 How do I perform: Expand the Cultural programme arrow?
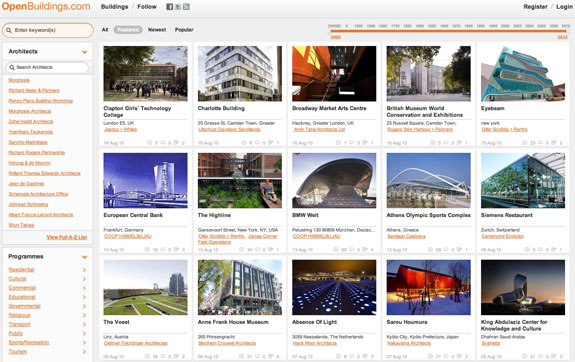click(x=84, y=279)
